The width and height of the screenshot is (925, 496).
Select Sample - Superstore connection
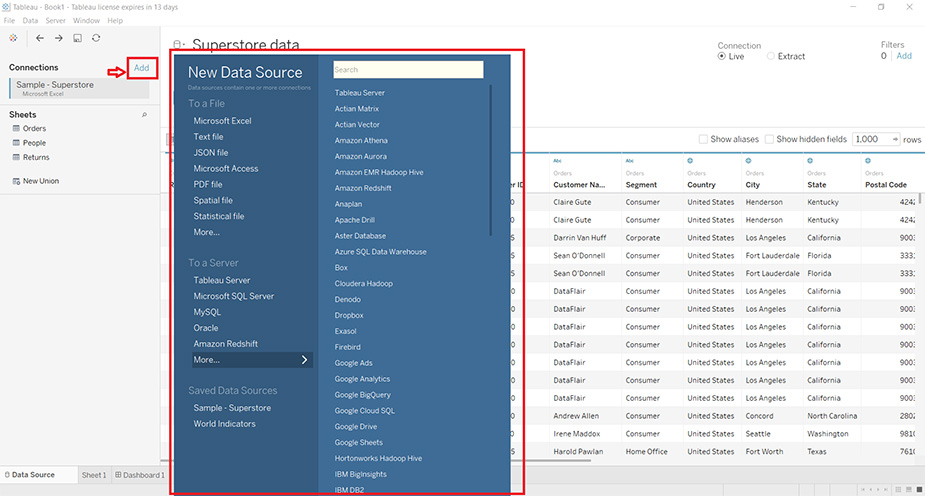click(x=80, y=88)
